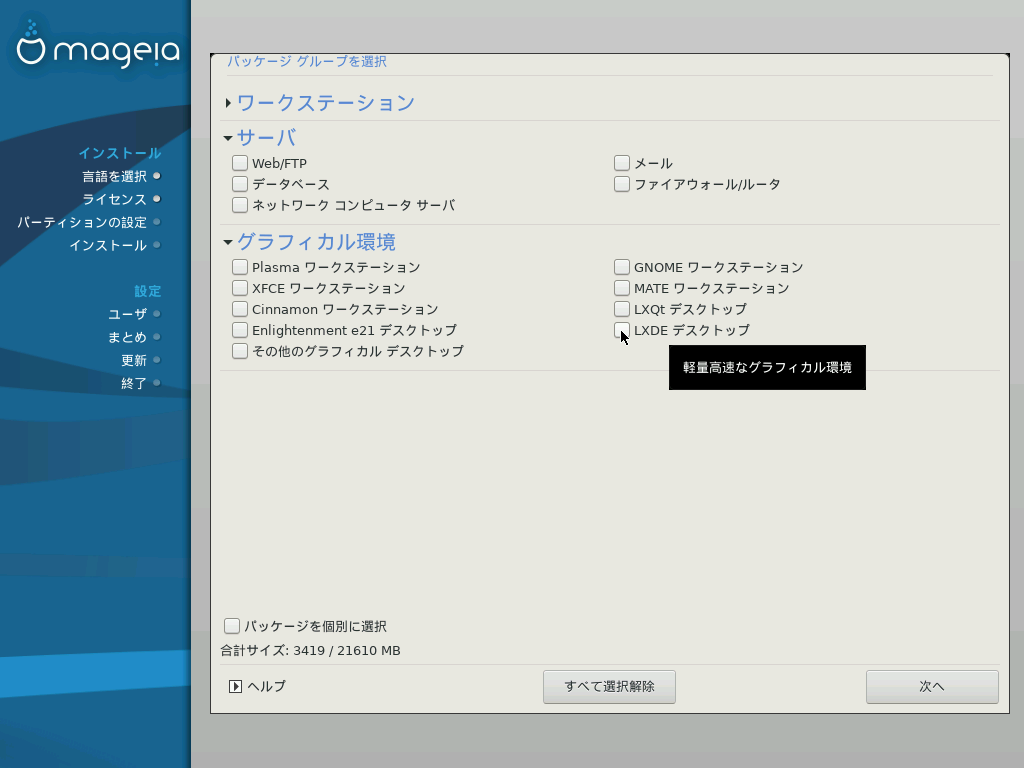This screenshot has height=768, width=1024.
Task: Select XFCE ワークステーション checkbox
Action: [240, 288]
